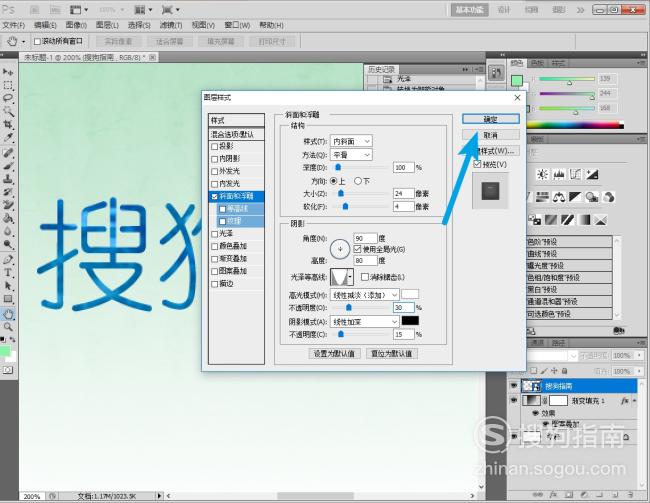
Task: Open the 光泽等高线 contour picker arrow
Action: (x=351, y=277)
